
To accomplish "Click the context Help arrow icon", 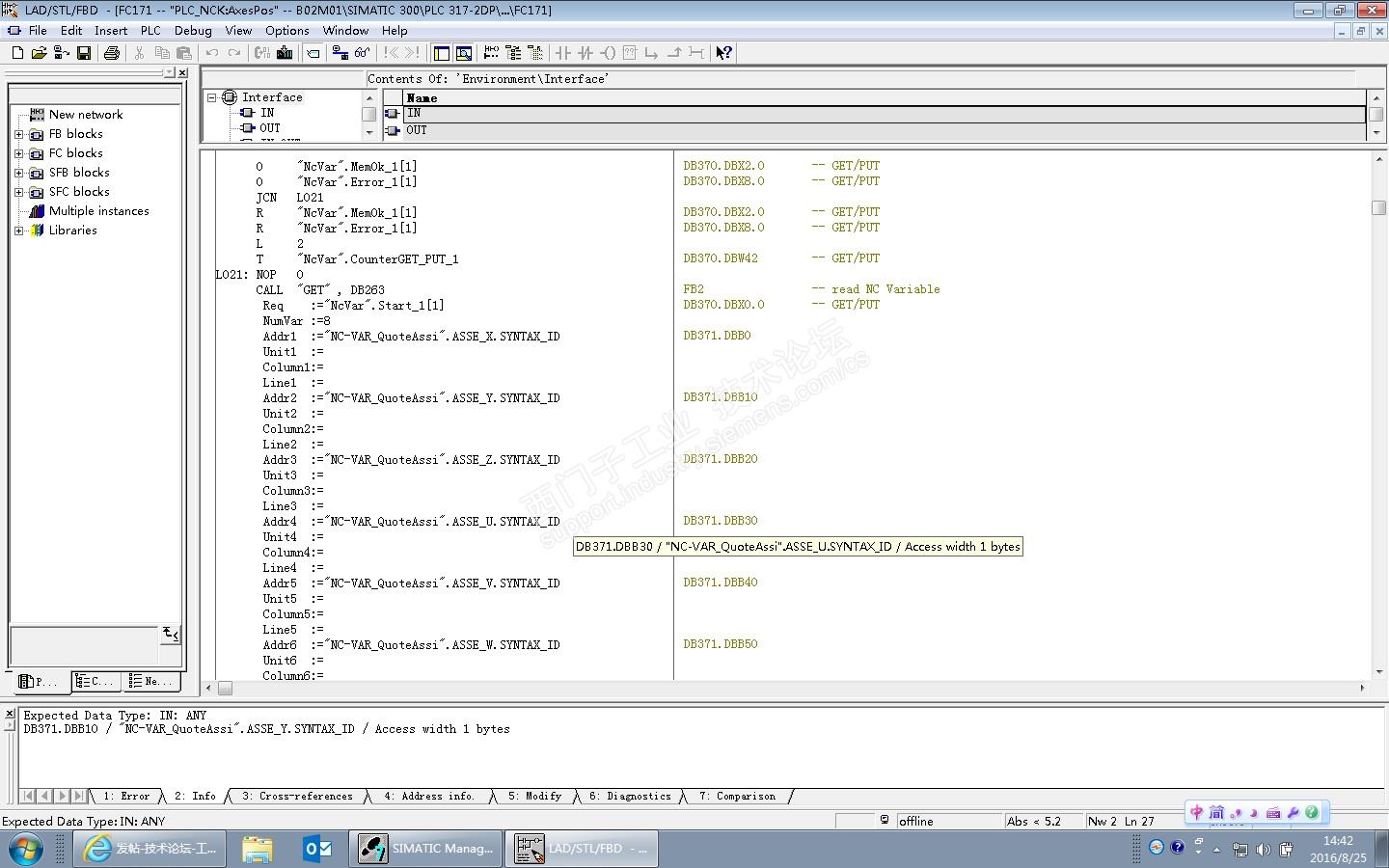I will 723,53.
